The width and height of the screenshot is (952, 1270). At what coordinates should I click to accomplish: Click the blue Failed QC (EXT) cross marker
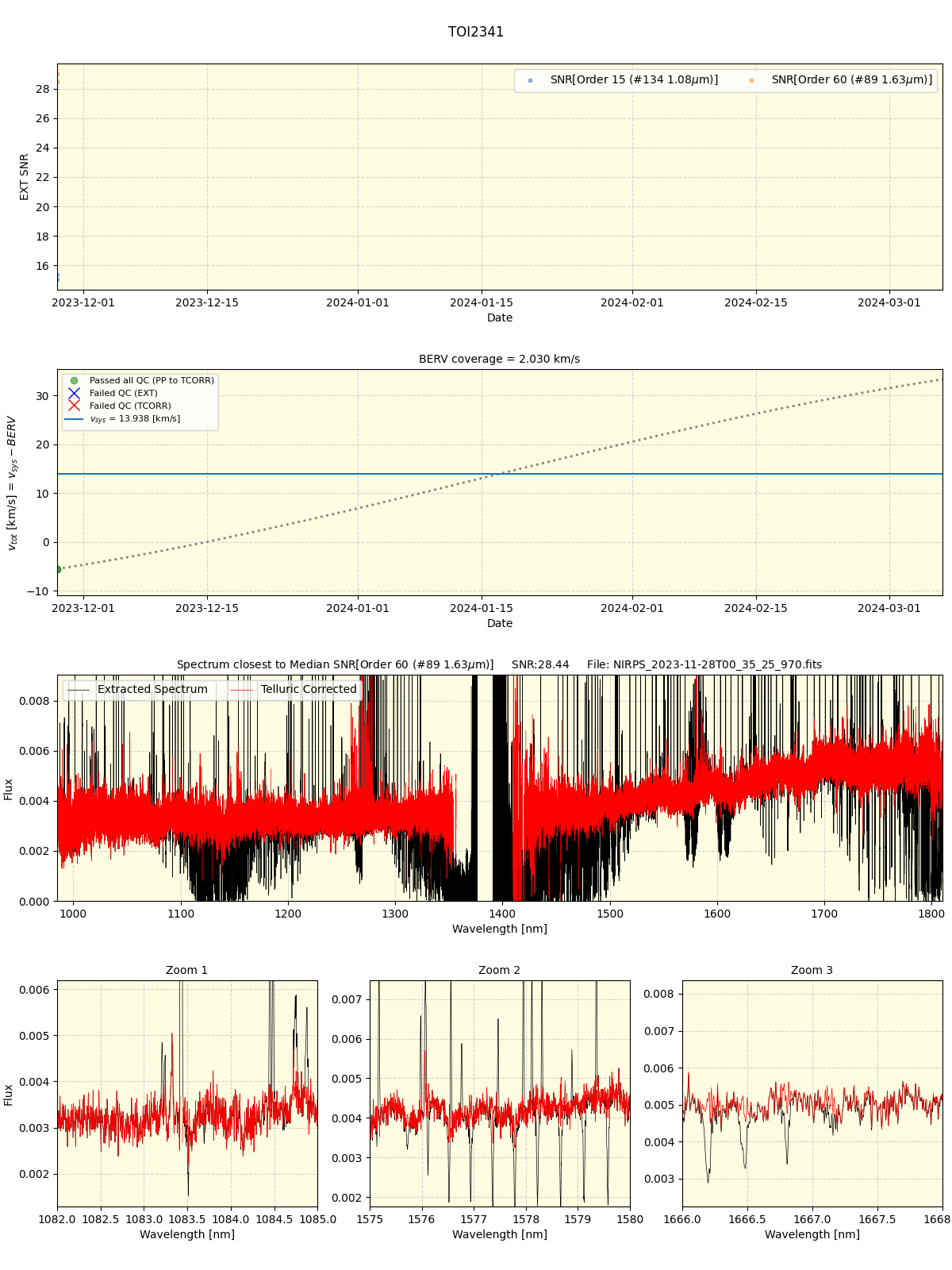point(74,394)
